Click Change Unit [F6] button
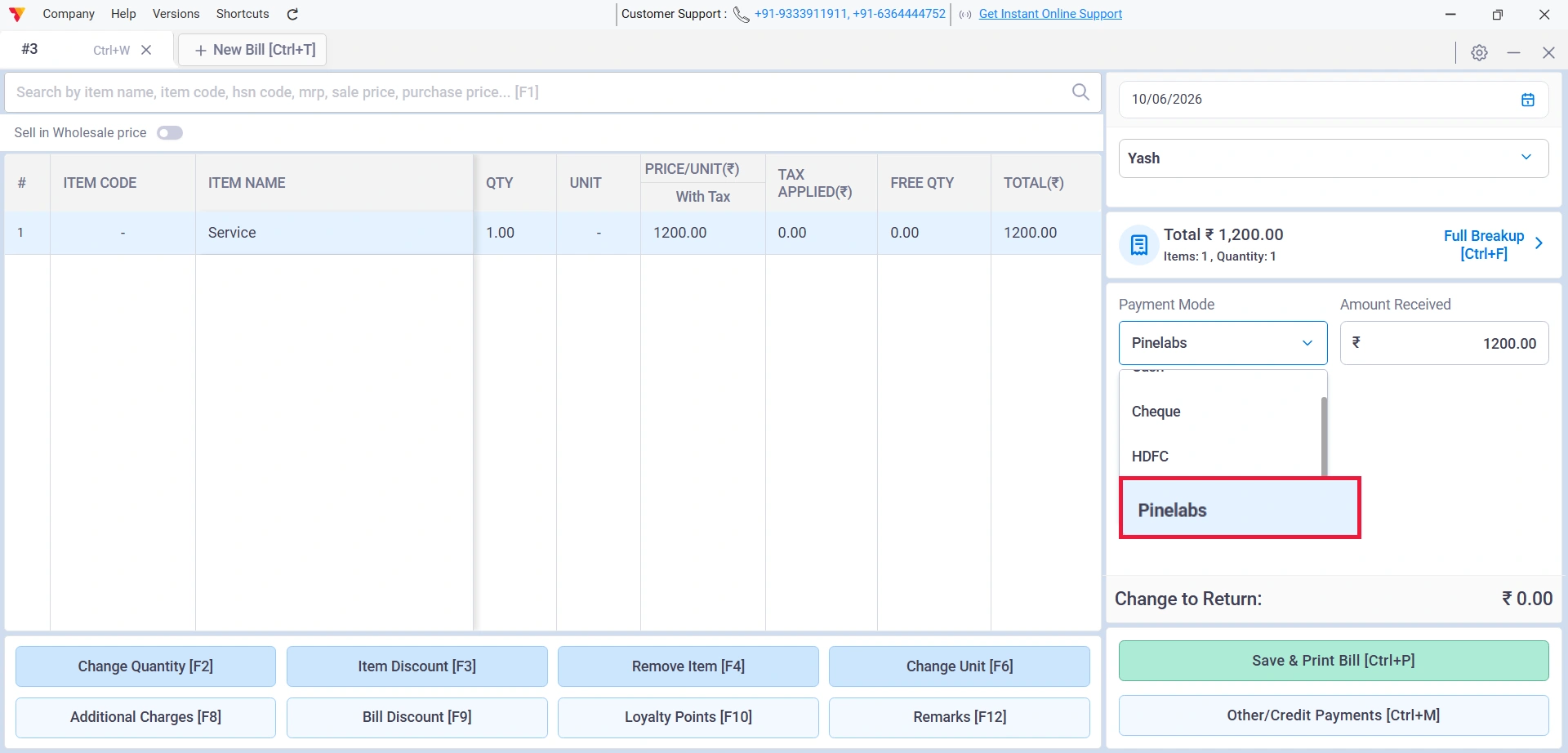The width and height of the screenshot is (1568, 753). pyautogui.click(x=959, y=666)
